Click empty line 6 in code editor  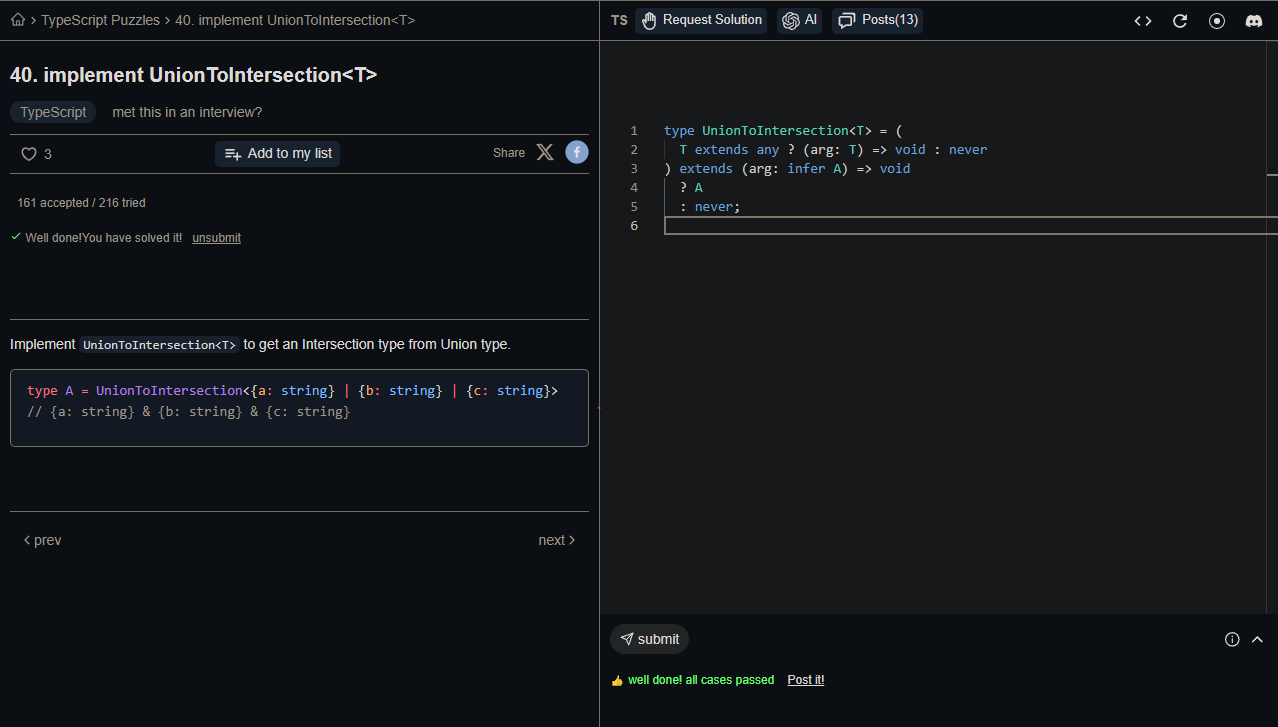(x=900, y=226)
